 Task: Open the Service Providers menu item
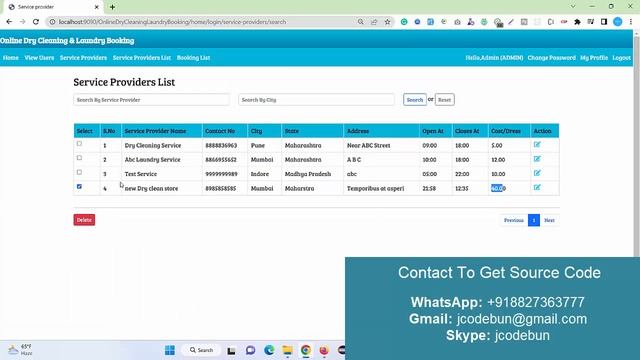83,58
